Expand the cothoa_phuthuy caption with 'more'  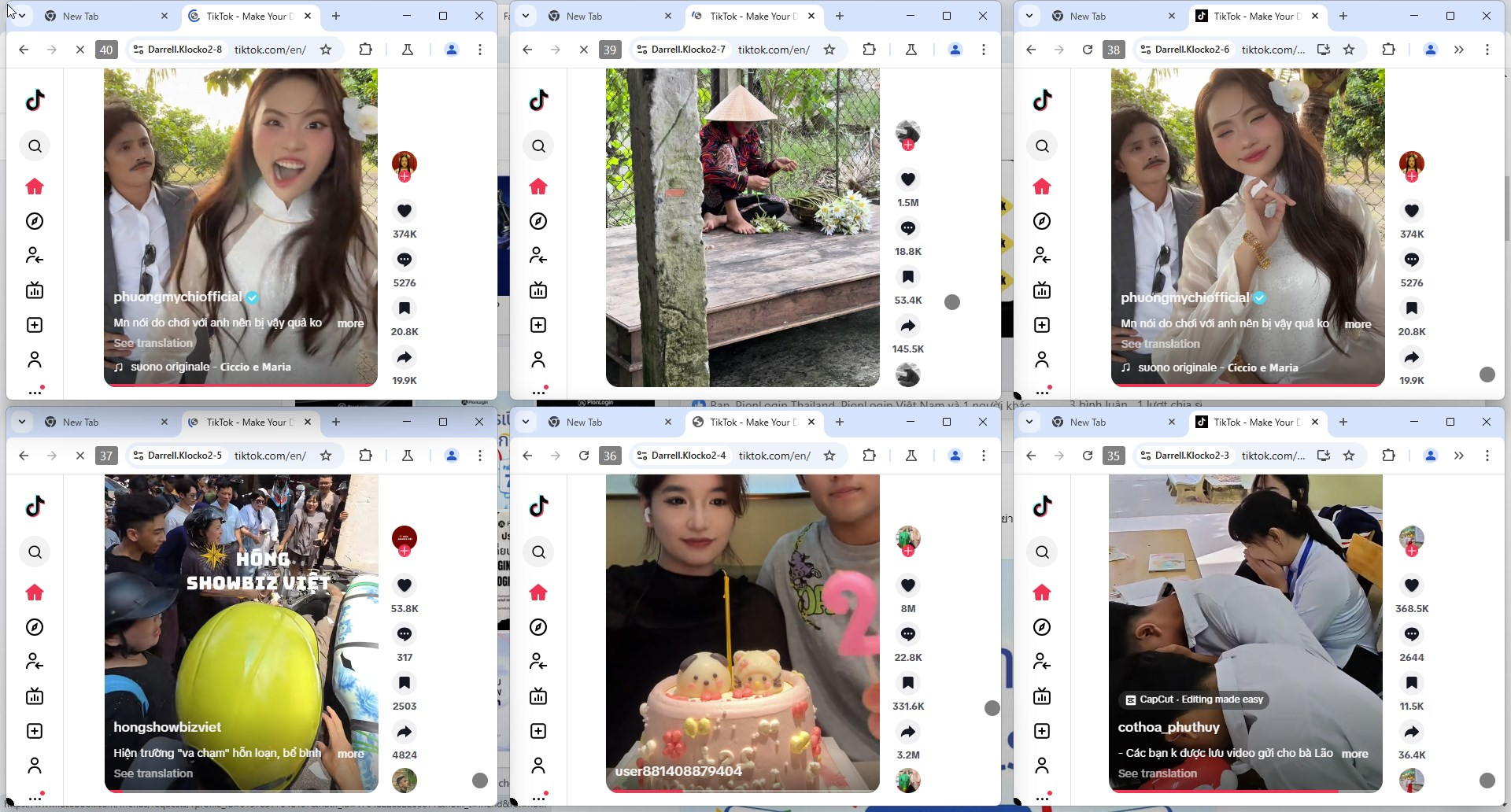pyautogui.click(x=1354, y=754)
